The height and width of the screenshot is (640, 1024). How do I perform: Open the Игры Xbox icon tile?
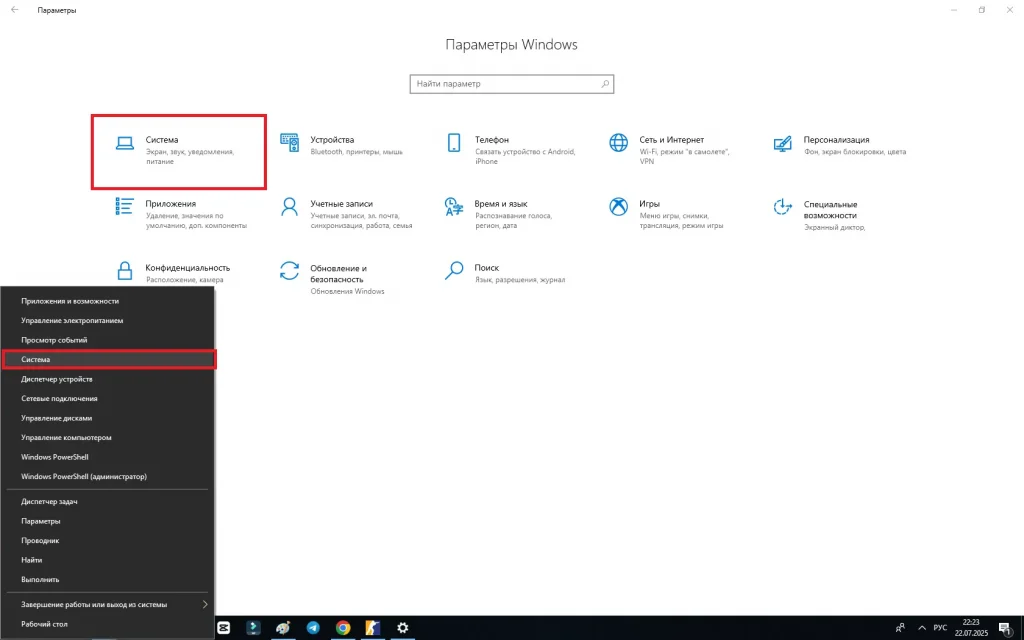click(x=618, y=206)
